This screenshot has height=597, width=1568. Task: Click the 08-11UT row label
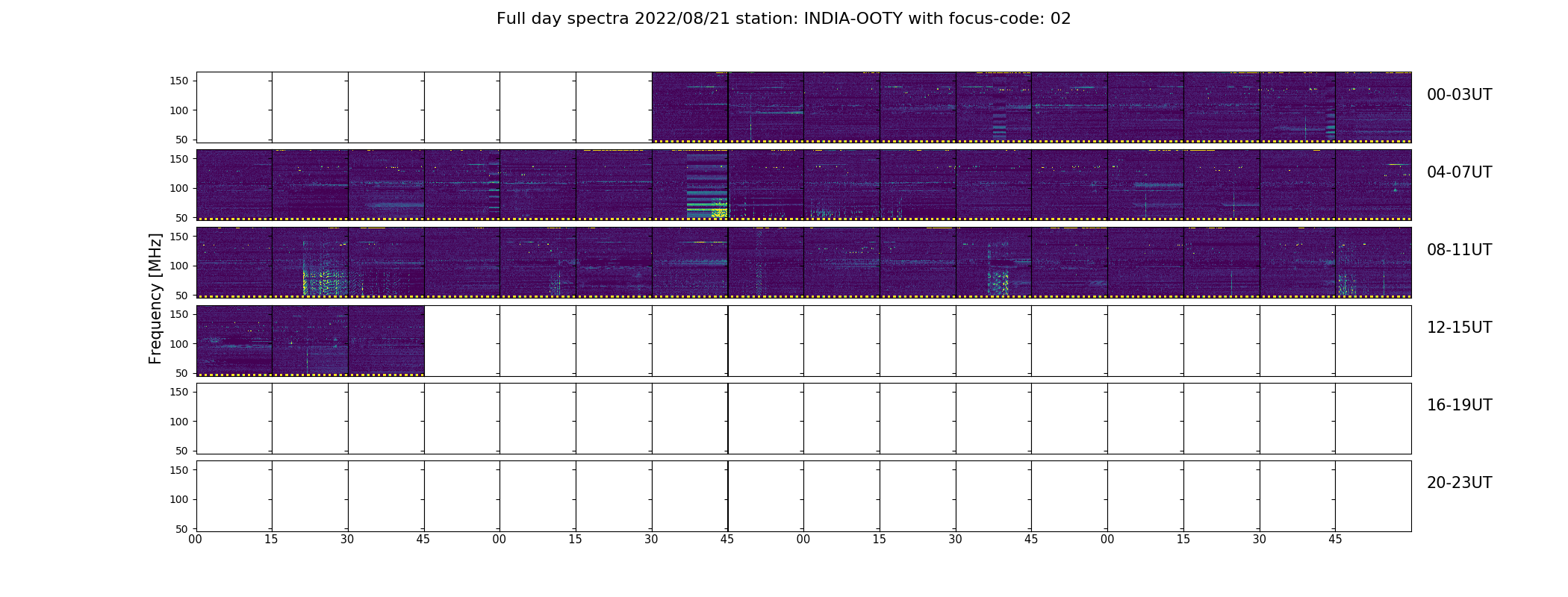pyautogui.click(x=1459, y=250)
